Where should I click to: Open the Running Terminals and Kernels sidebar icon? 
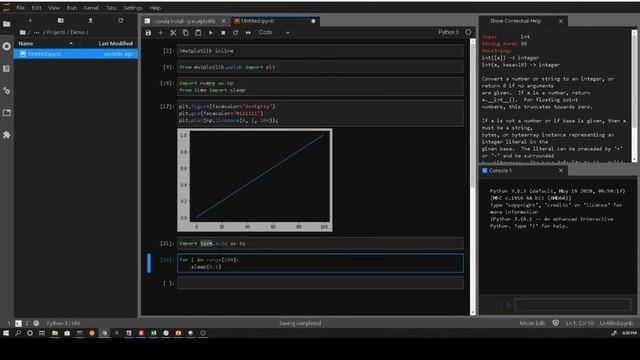(7, 47)
